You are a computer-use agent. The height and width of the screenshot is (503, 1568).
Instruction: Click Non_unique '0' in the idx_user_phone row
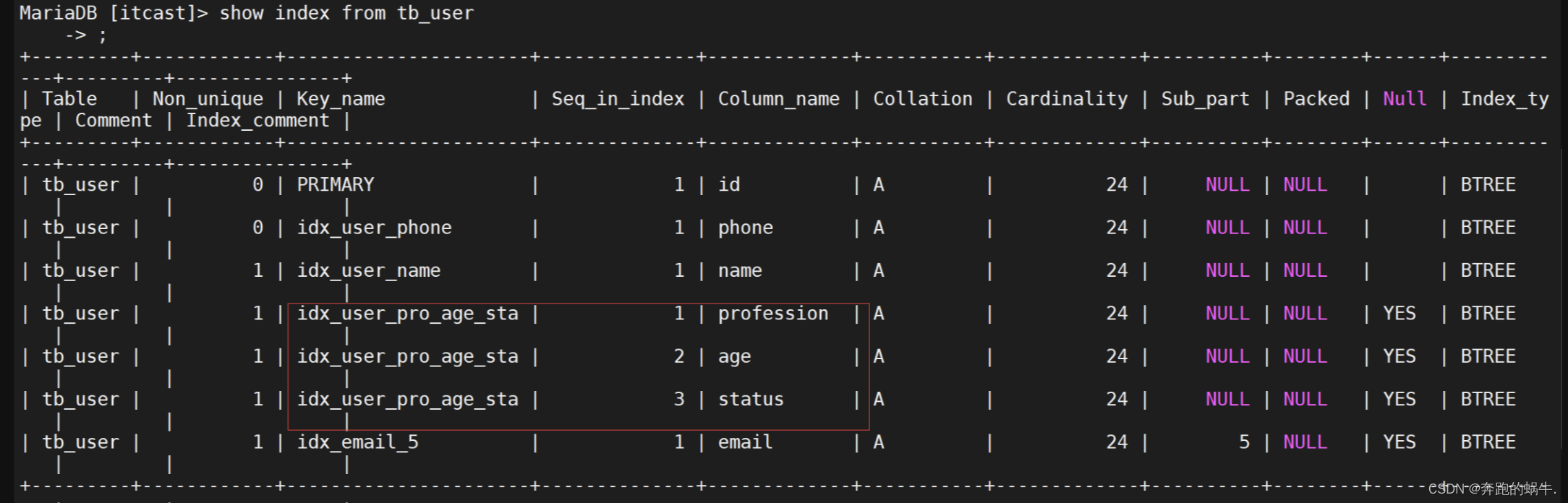tap(257, 228)
